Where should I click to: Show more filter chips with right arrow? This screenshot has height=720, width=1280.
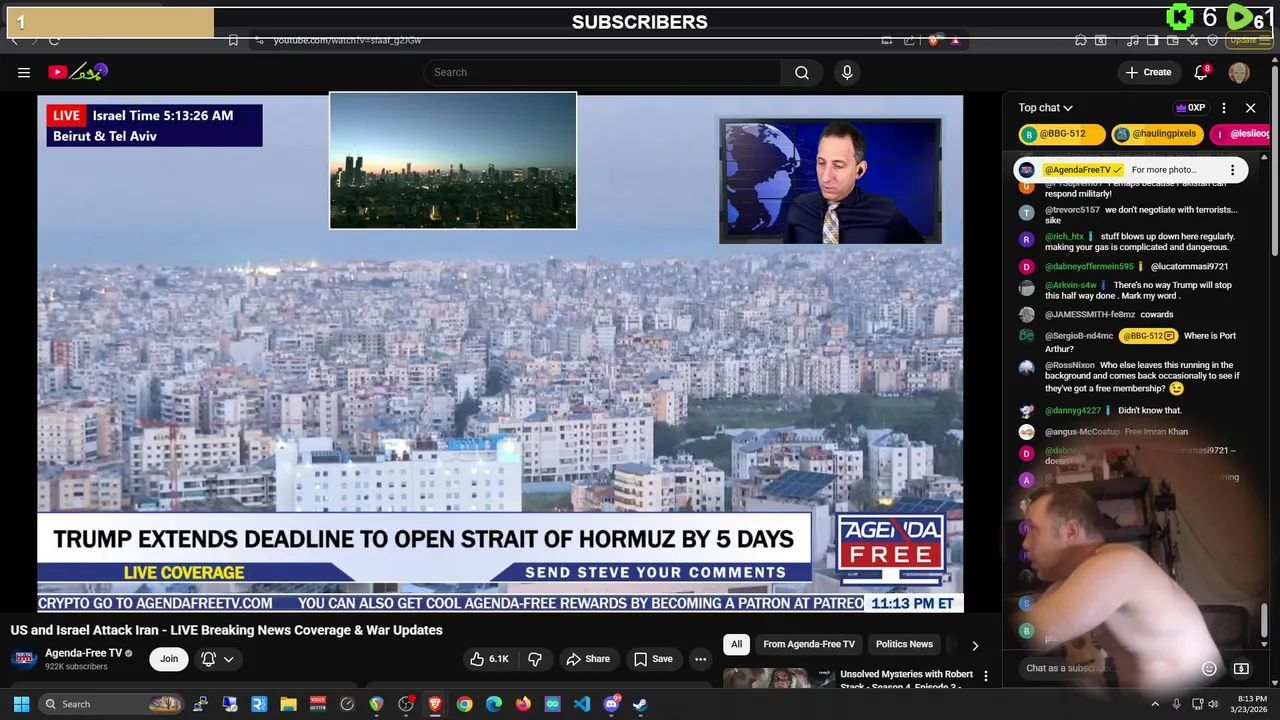(975, 645)
